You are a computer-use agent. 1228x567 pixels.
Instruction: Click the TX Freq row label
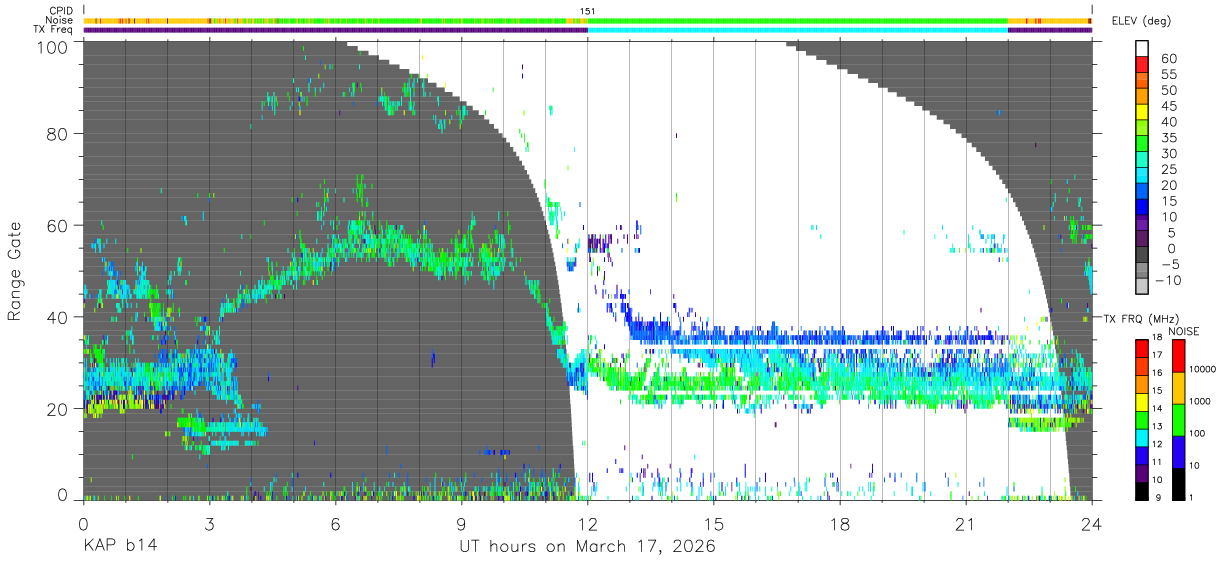(x=53, y=29)
